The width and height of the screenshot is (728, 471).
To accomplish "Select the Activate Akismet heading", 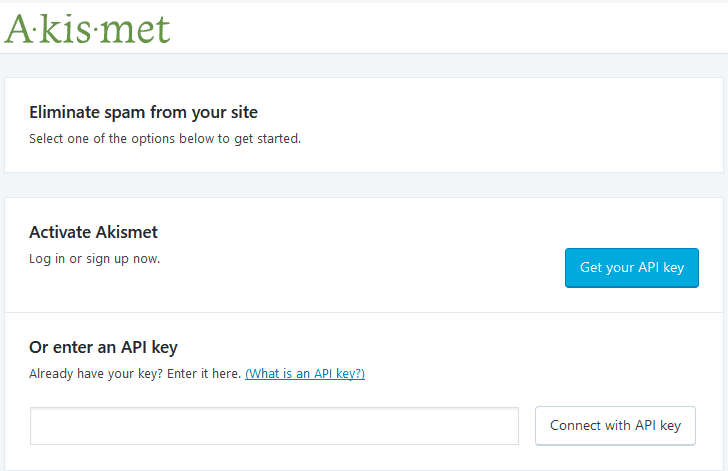I will 93,232.
